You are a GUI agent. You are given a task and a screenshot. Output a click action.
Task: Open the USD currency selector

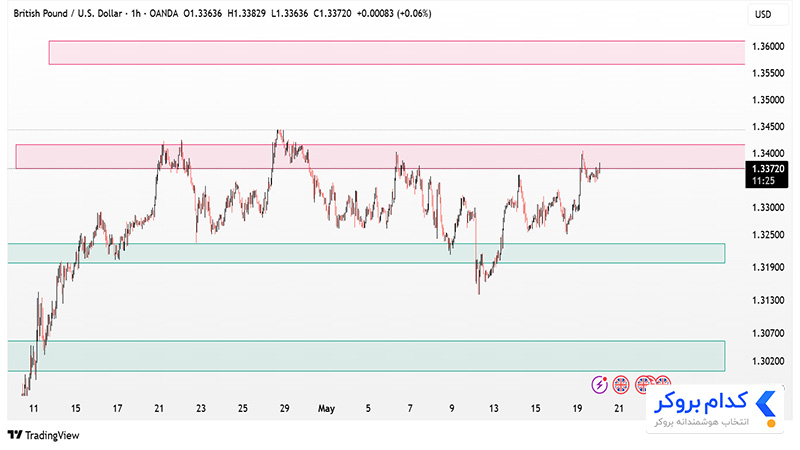pos(763,14)
